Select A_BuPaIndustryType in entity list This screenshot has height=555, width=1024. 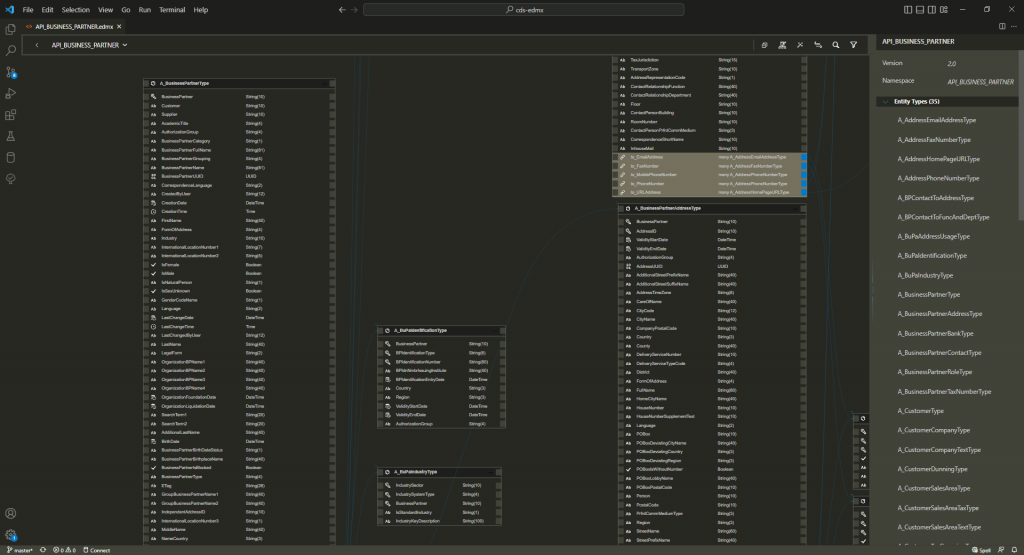tap(925, 275)
